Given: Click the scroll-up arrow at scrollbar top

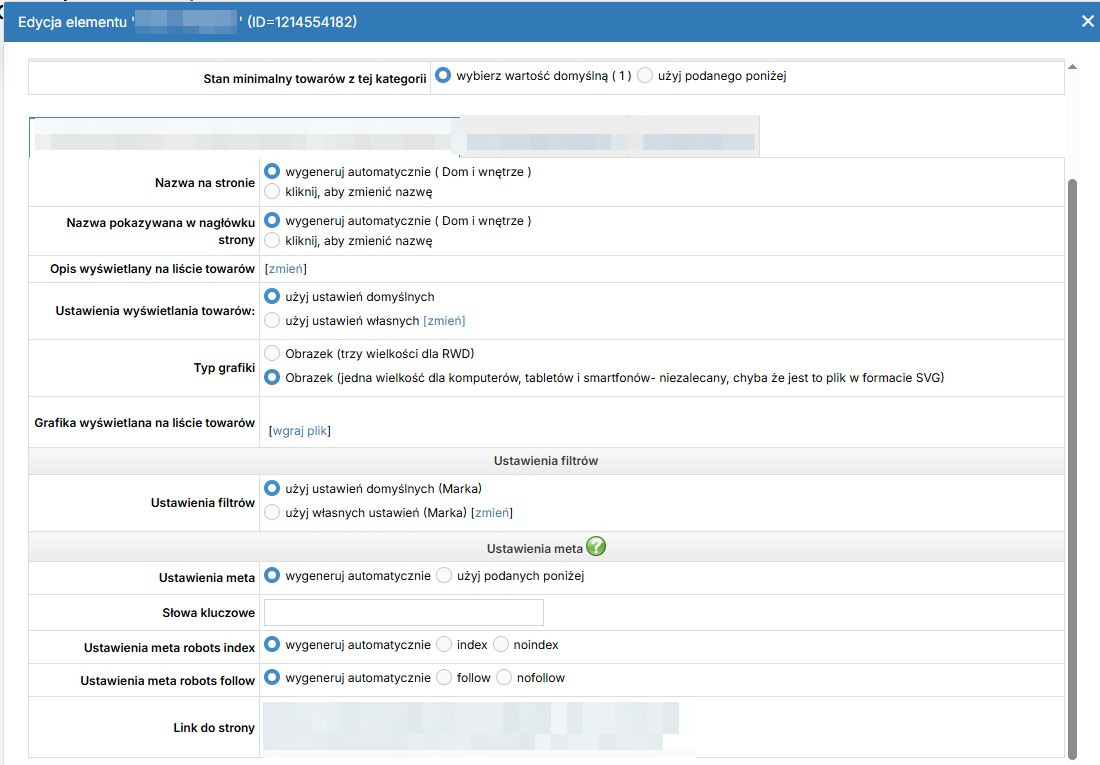Looking at the screenshot, I should (1072, 67).
